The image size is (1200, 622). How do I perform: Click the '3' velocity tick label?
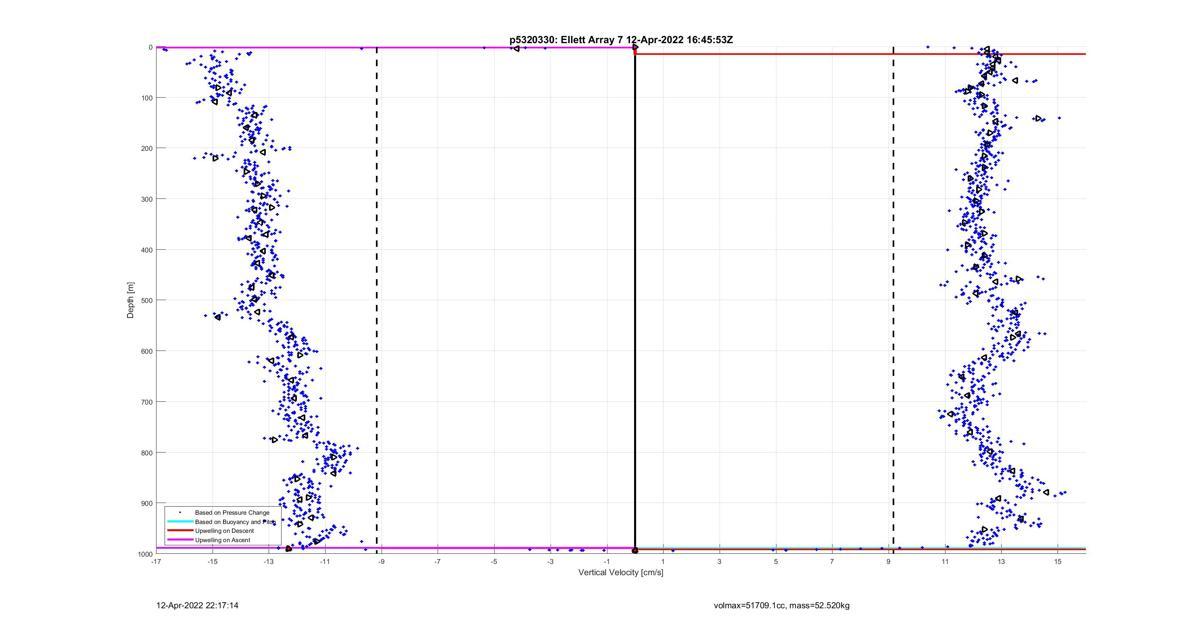(719, 562)
